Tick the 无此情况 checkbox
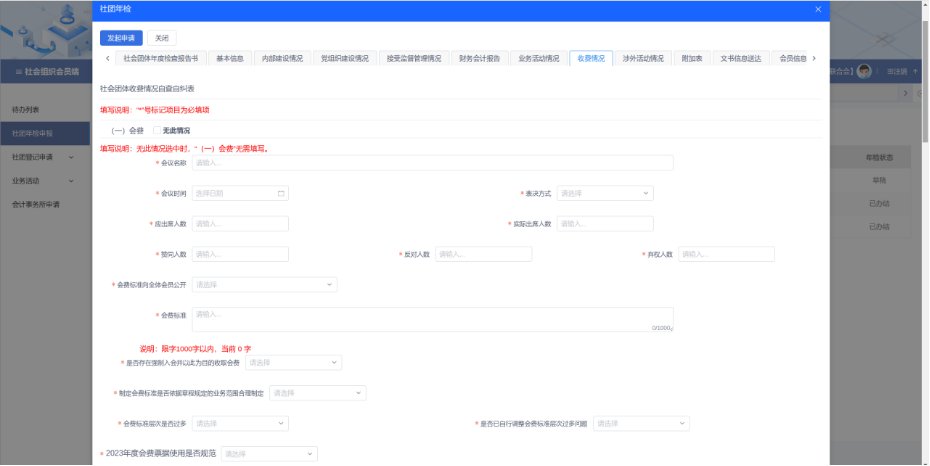Screen dimensions: 930x466 click(x=156, y=130)
